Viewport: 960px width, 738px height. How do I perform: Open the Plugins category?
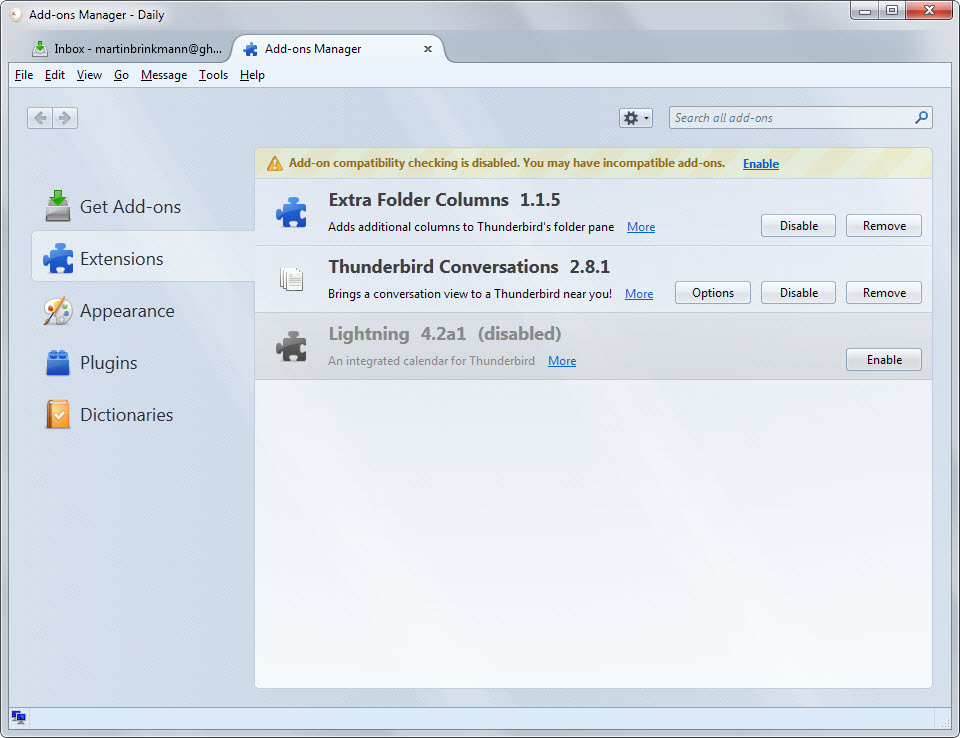tap(143, 363)
